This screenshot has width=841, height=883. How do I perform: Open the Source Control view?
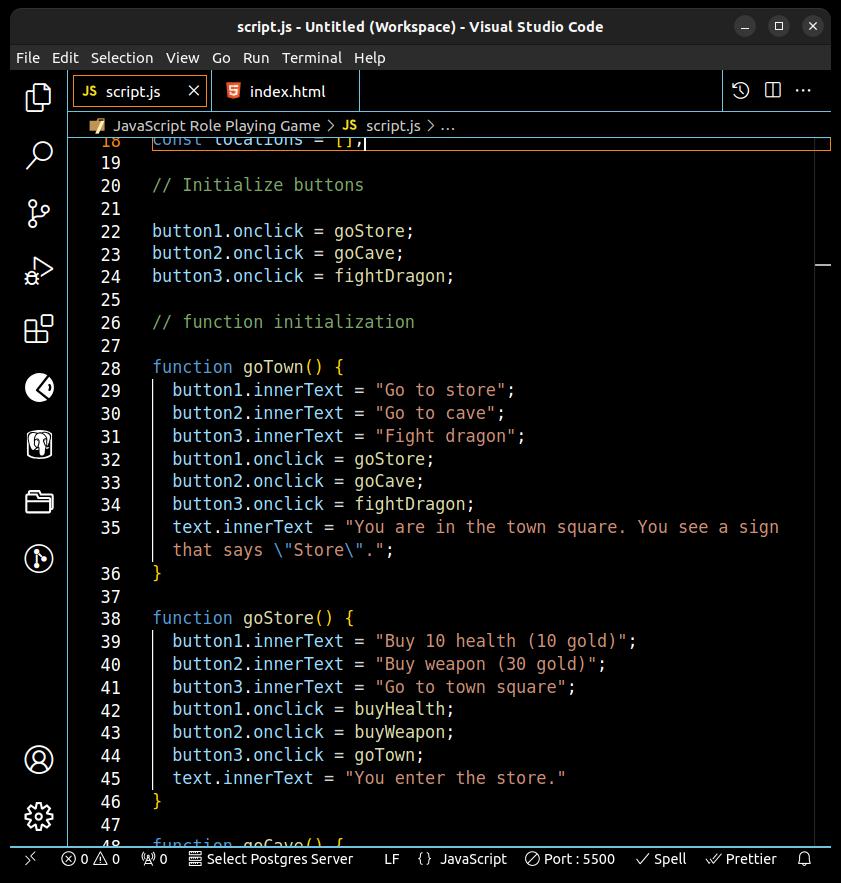point(38,213)
